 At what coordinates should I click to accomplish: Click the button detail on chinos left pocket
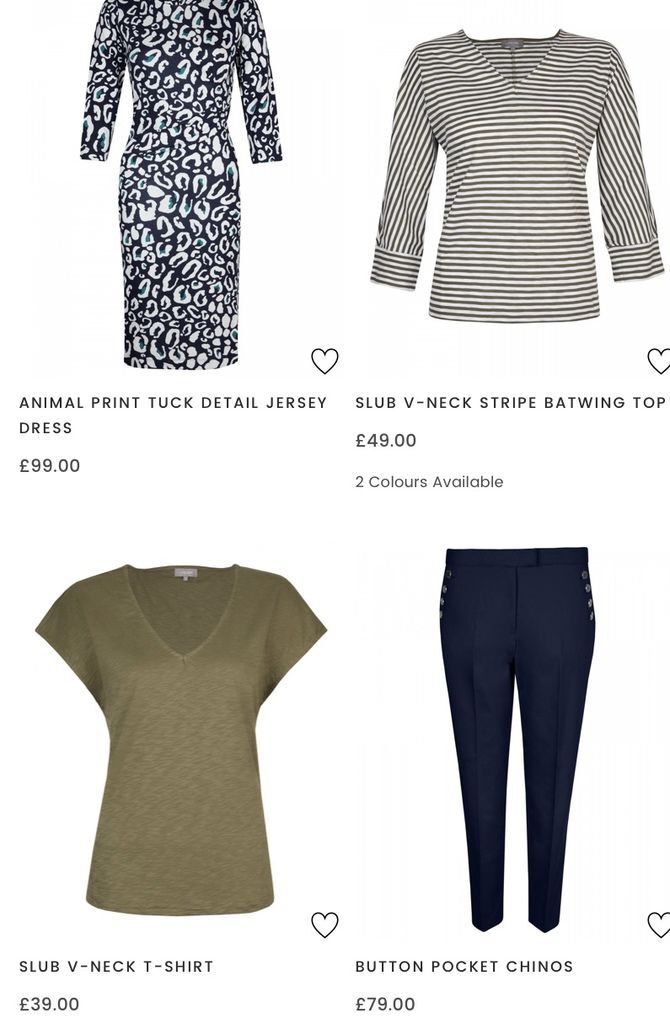click(445, 594)
